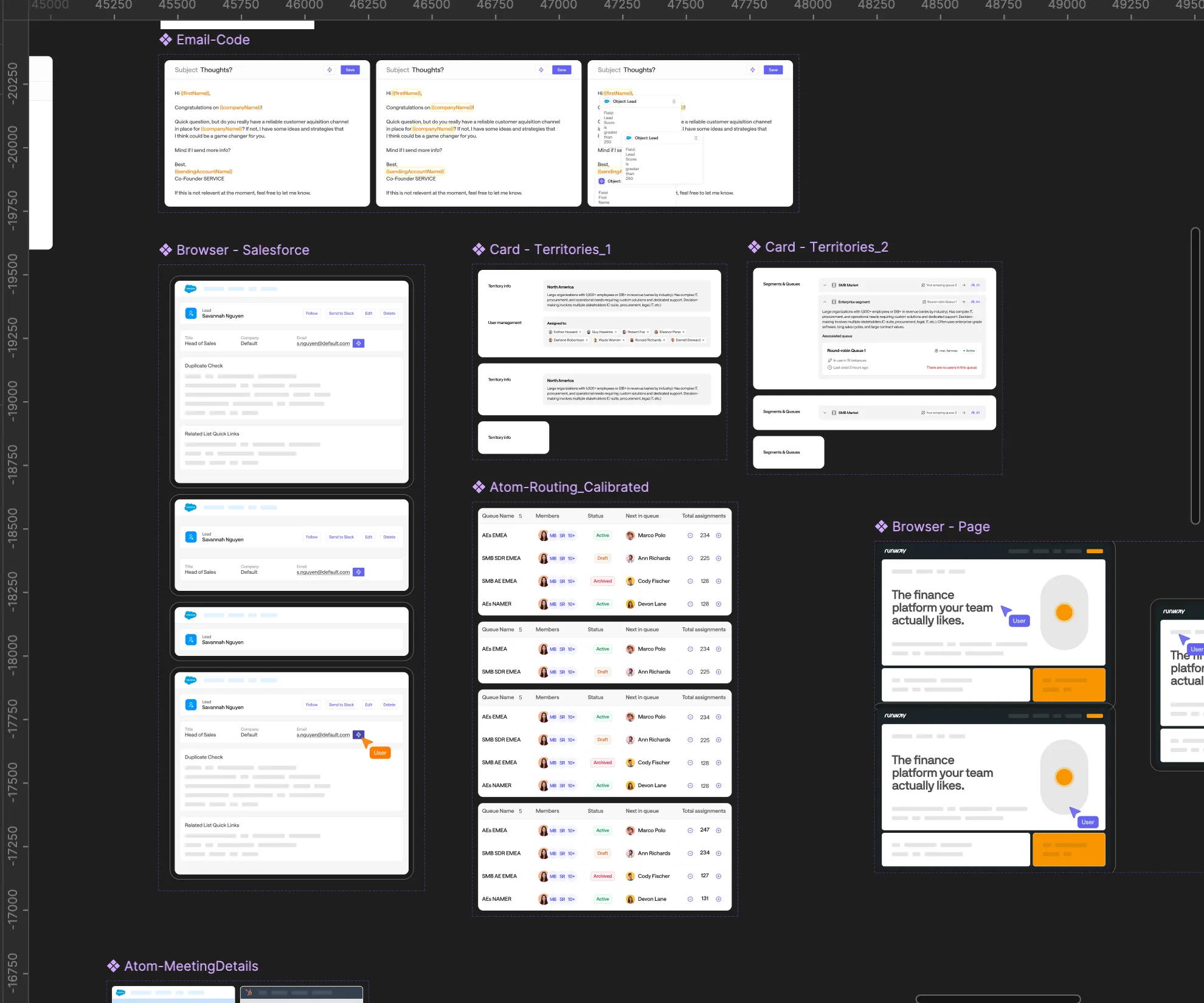Screen dimensions: 1204x1003
Task: Select the Atom-Routing_Calibrated component label
Action: 569,488
